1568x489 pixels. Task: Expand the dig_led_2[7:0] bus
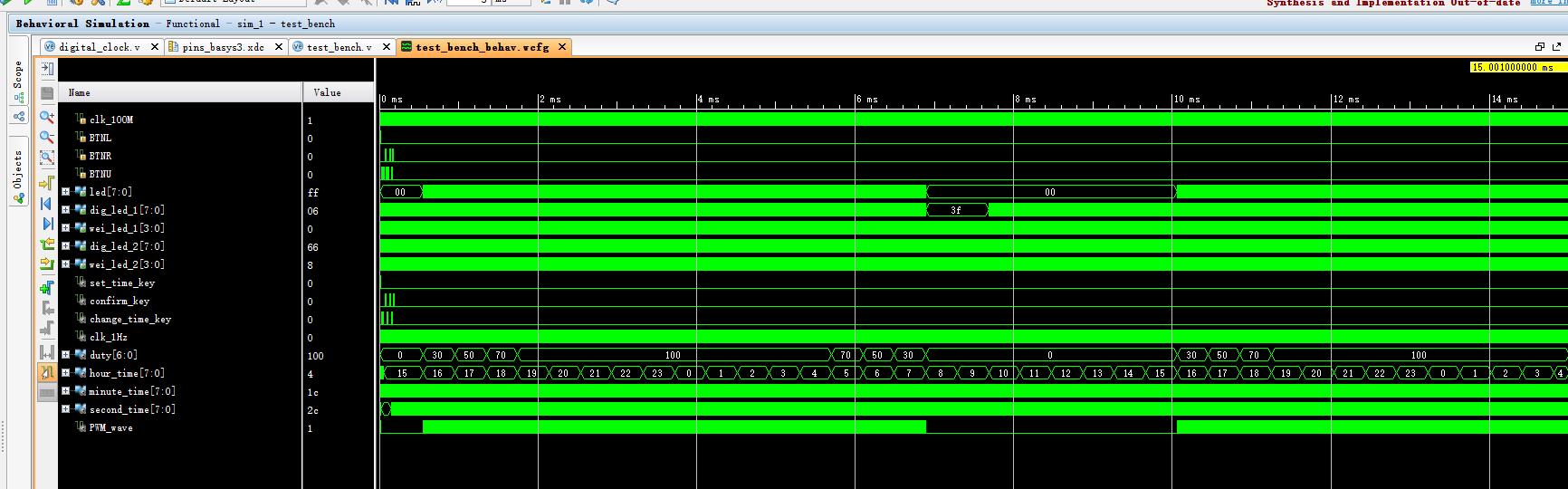65,246
